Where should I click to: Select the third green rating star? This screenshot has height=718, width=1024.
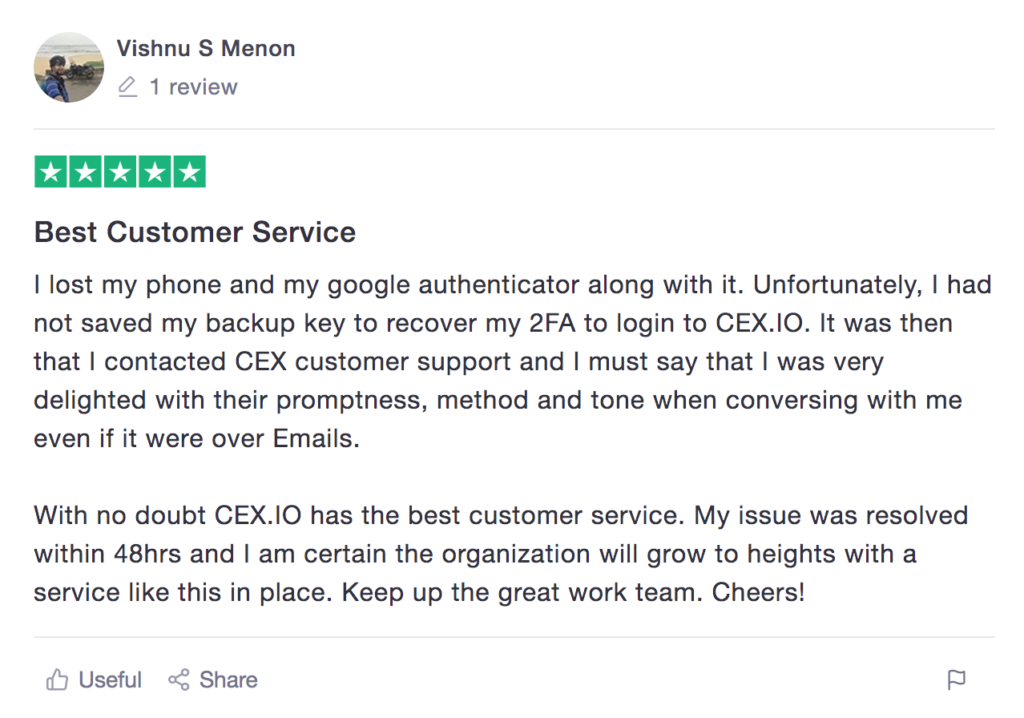[x=120, y=172]
